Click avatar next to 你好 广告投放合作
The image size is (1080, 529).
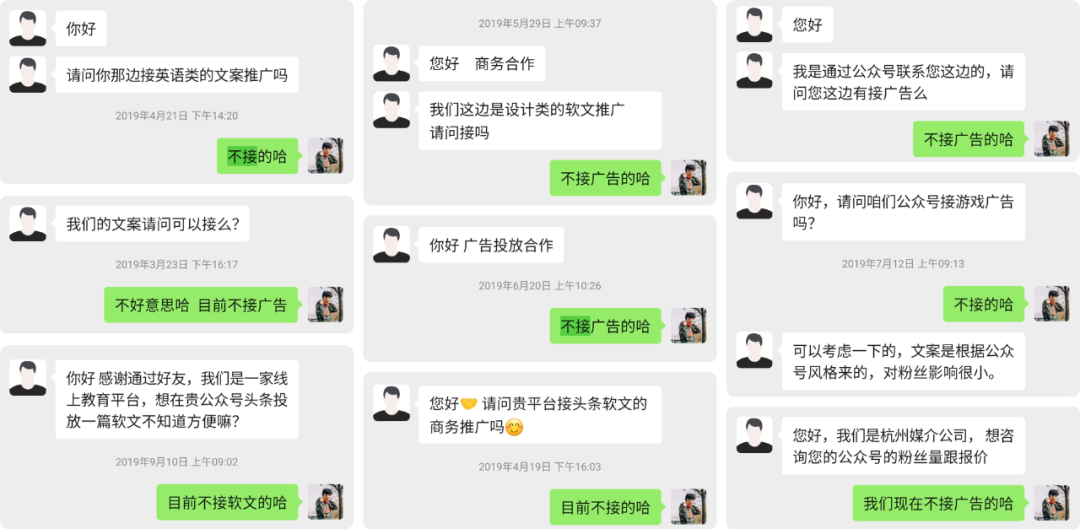click(x=391, y=245)
